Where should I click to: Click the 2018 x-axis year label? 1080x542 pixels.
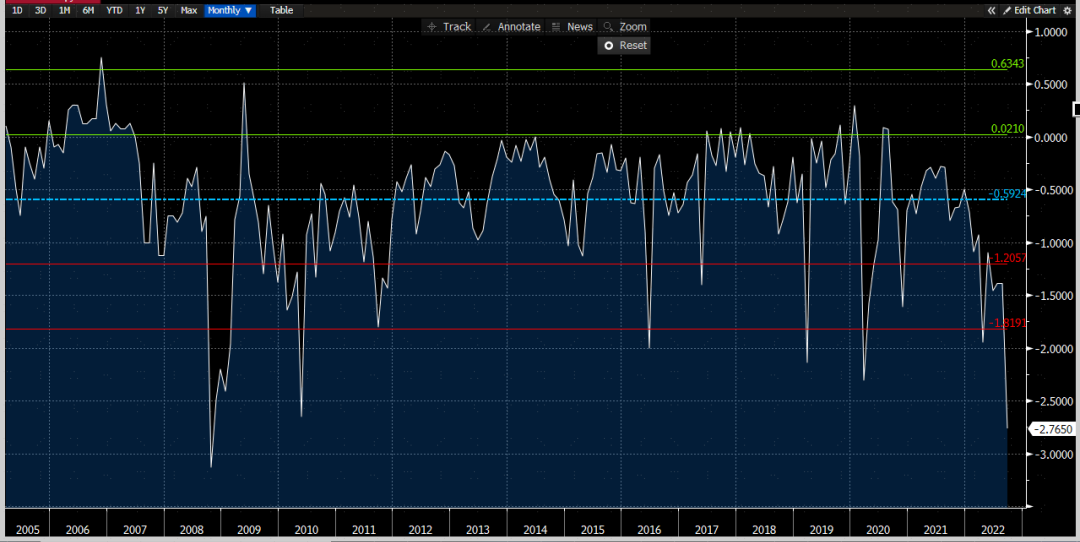click(764, 530)
